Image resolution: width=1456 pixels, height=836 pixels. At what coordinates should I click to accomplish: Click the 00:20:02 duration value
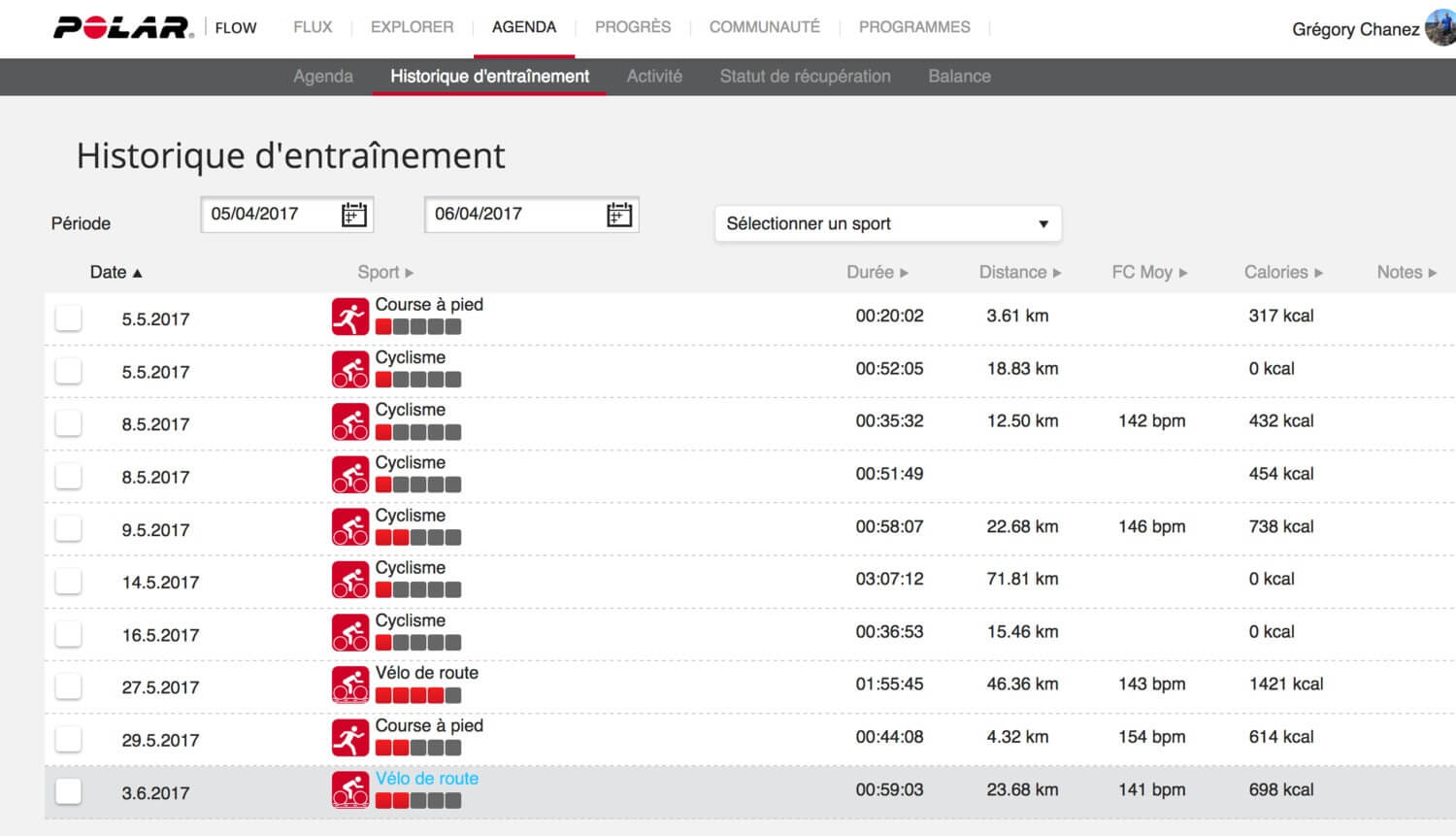889,316
